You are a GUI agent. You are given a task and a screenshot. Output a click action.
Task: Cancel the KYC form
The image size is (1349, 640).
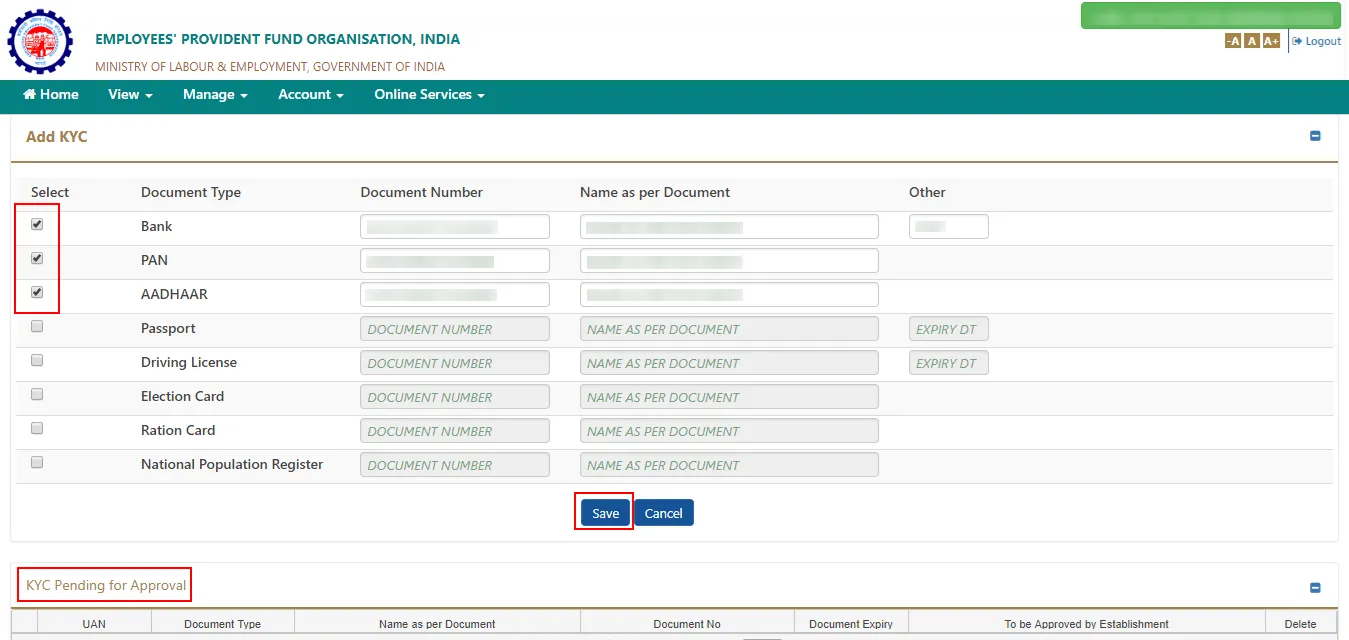pos(663,513)
